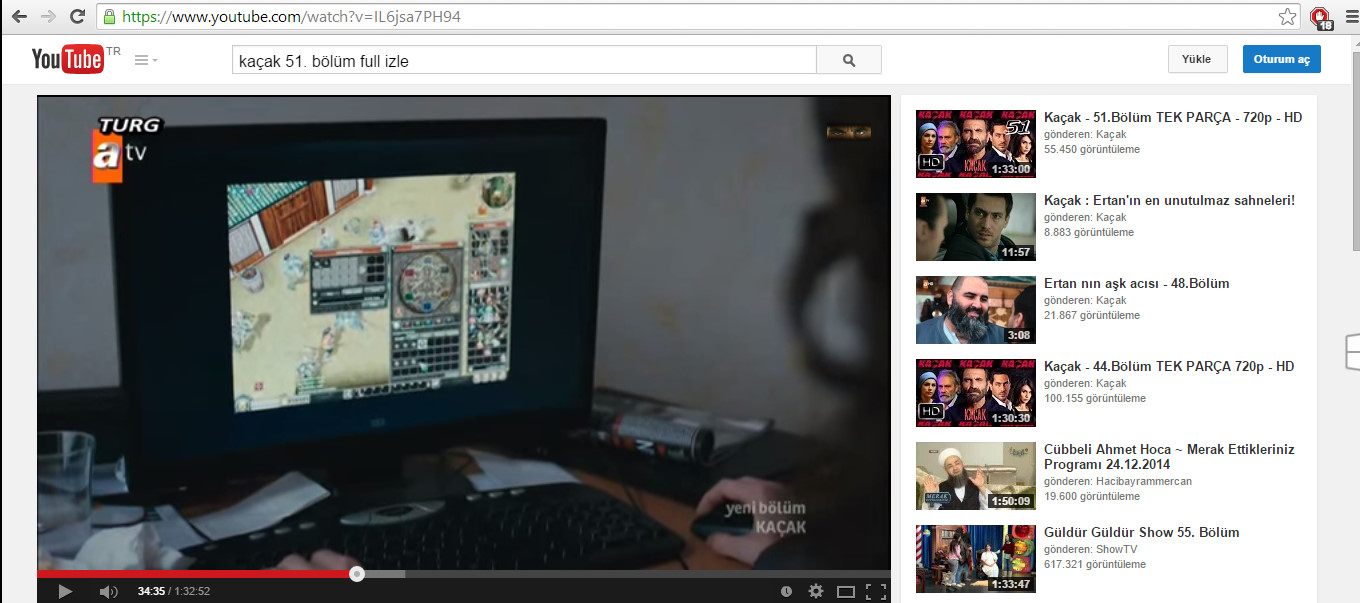Click uploader Hacibayrammercan channel name

pos(1144,481)
